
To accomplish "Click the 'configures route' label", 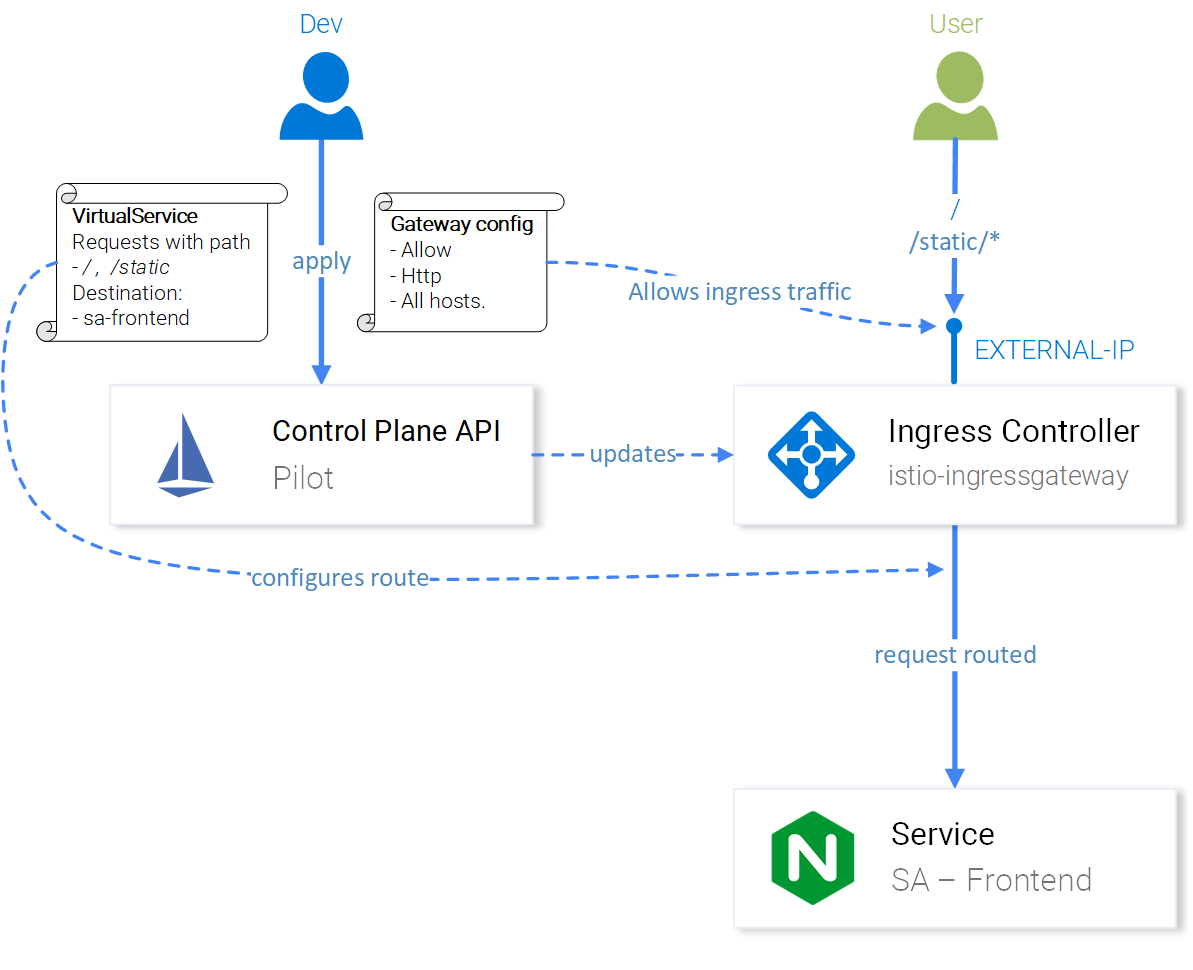I will click(x=340, y=578).
